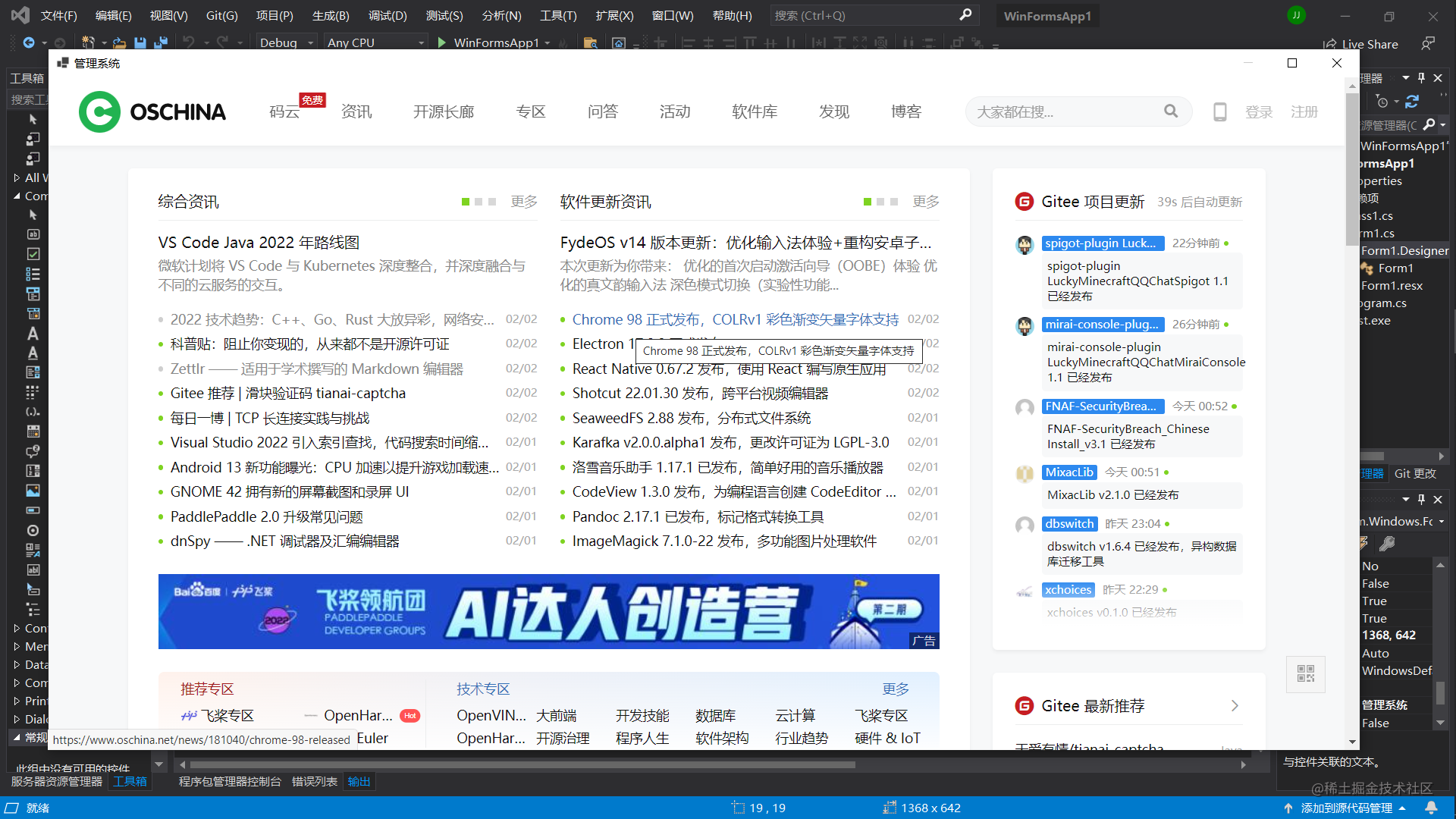Start debugging WinFormsApp1 with the green play icon
1456x819 pixels.
442,42
